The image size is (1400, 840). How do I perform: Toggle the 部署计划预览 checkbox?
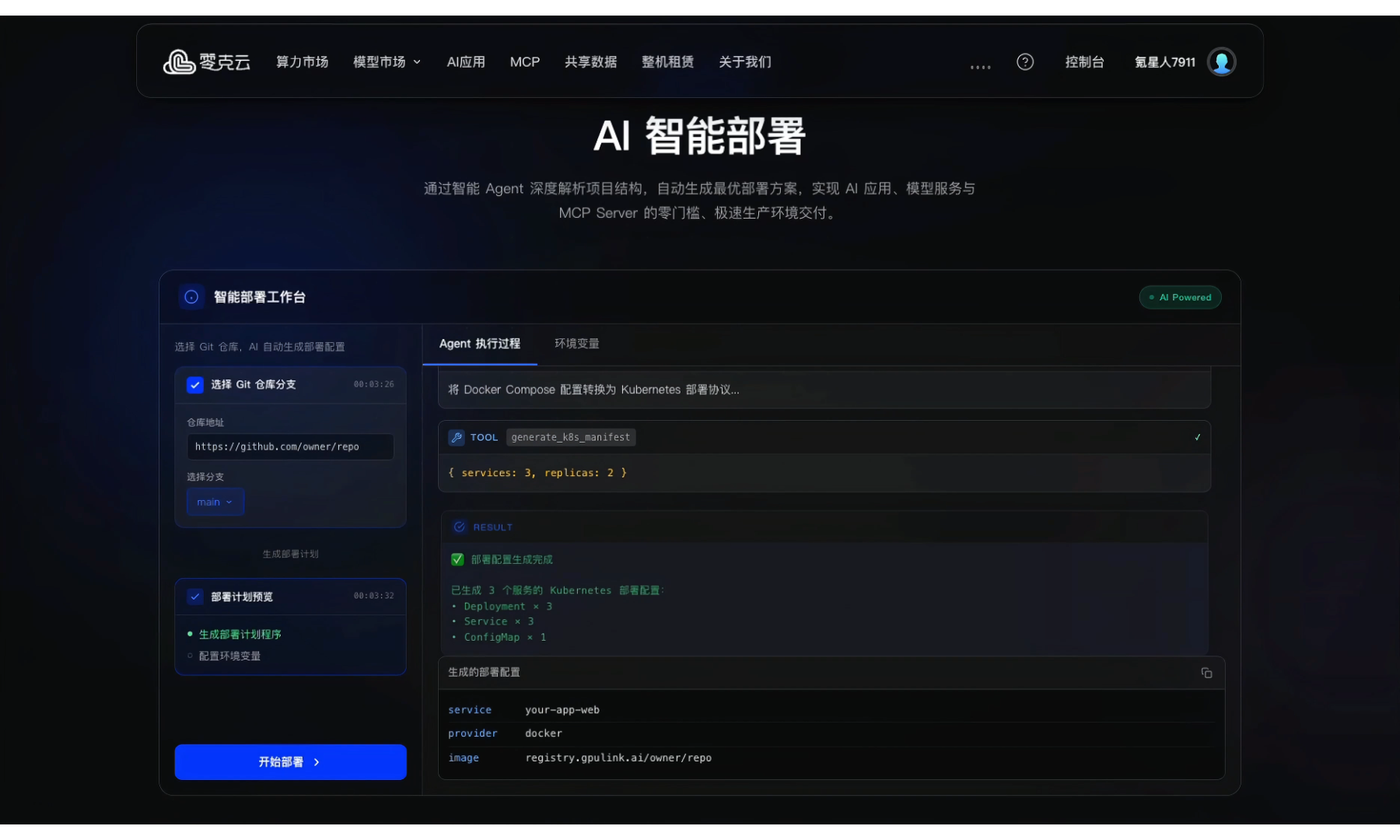pos(195,597)
